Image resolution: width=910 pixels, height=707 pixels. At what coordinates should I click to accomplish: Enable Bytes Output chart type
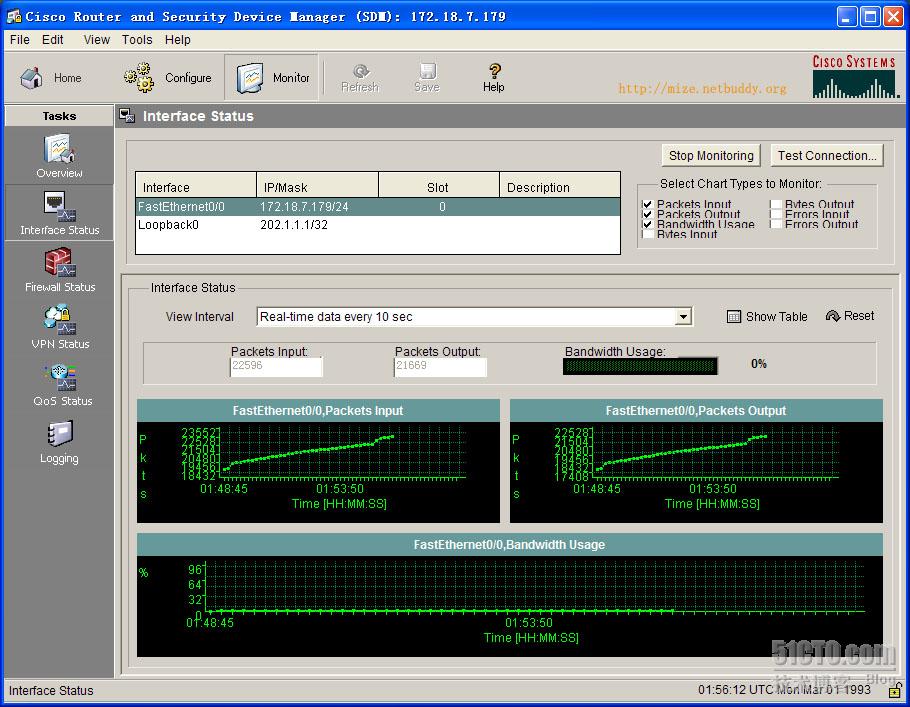775,204
